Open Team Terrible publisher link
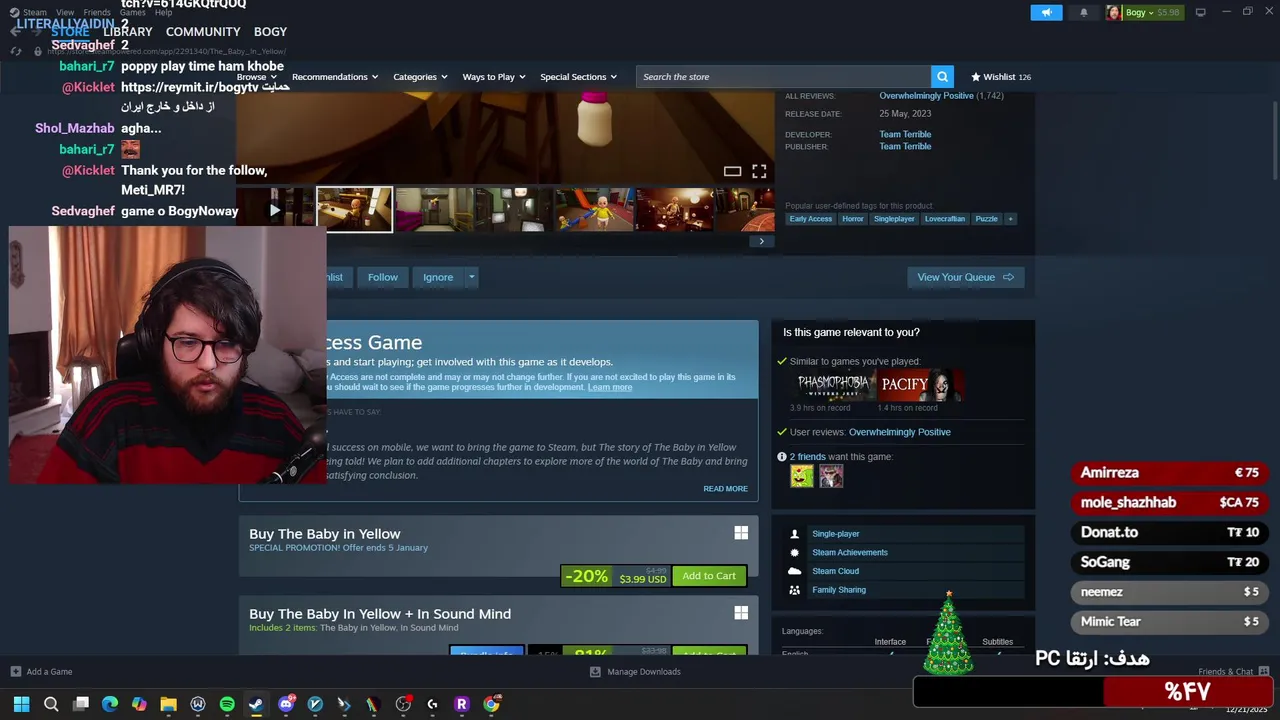 coord(905,146)
